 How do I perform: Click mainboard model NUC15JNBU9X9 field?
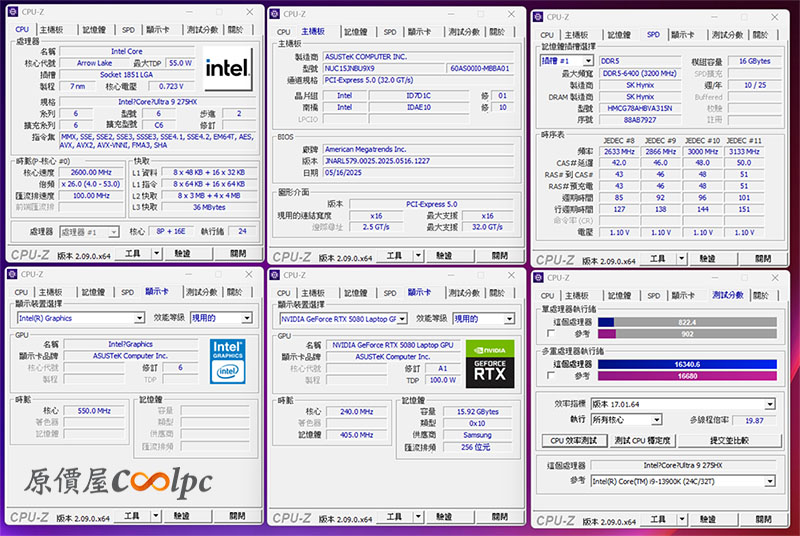383,68
